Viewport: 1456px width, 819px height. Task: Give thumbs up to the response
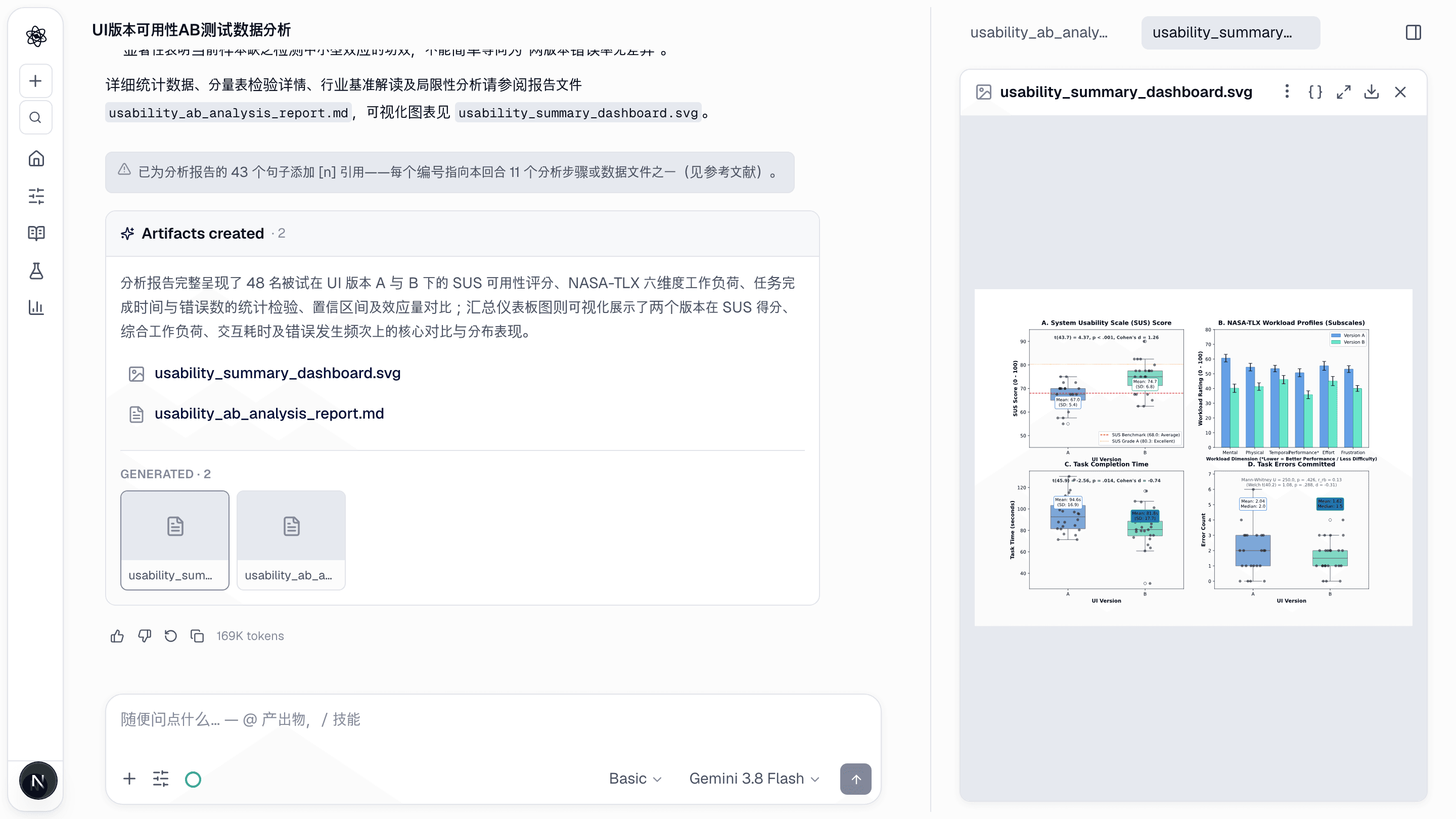(x=117, y=636)
